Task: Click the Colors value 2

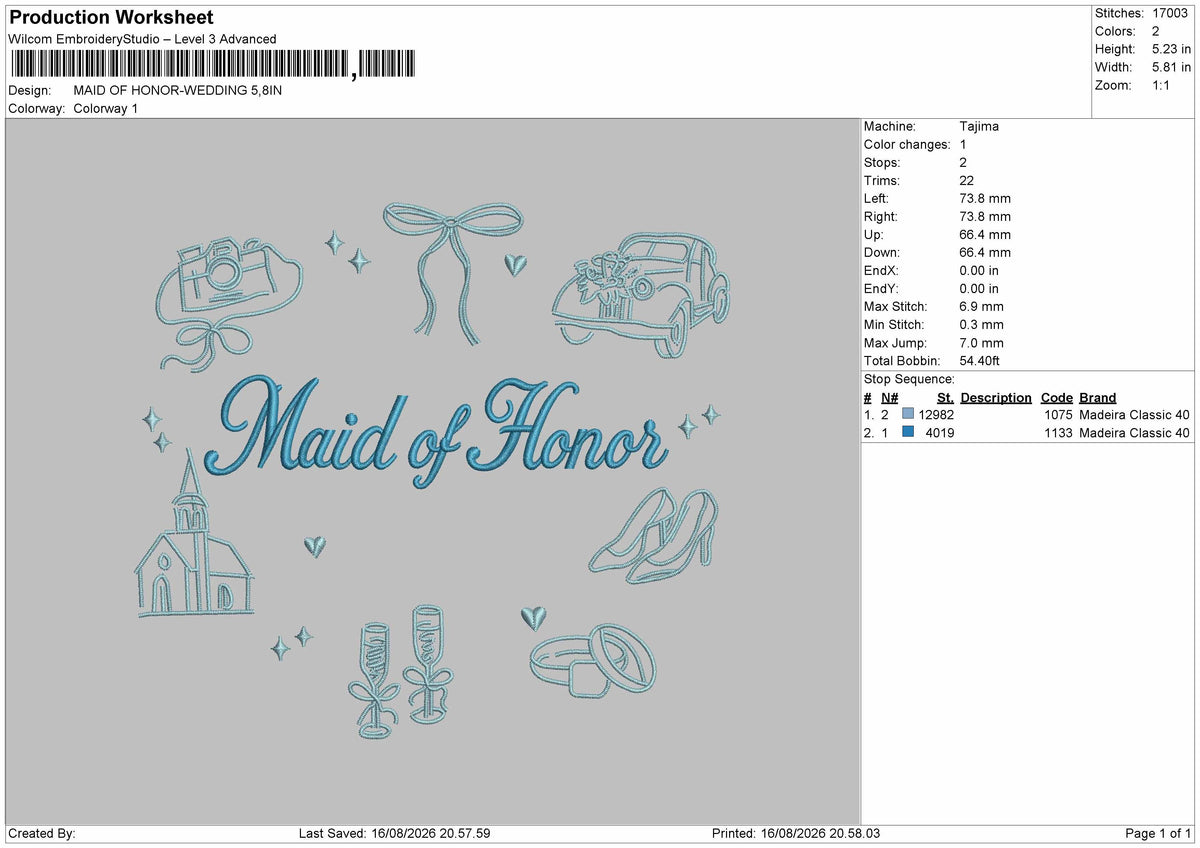Action: (x=1156, y=31)
